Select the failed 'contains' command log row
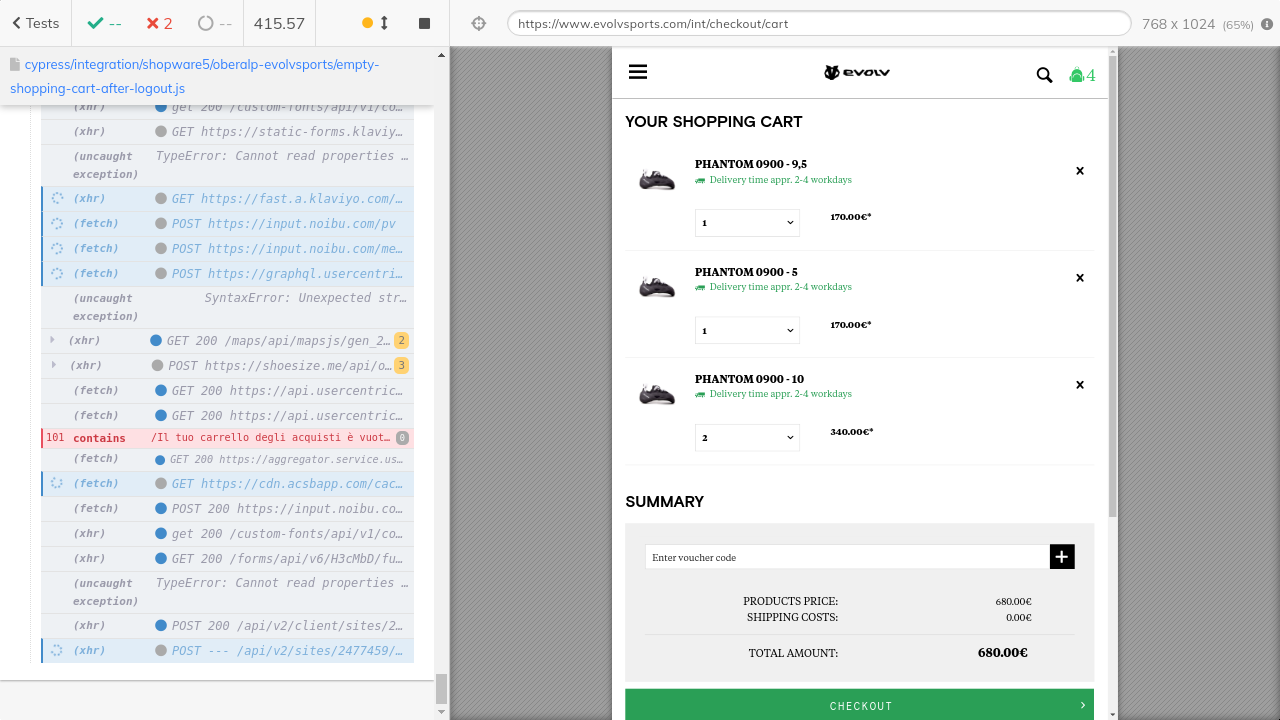This screenshot has height=720, width=1280. pyautogui.click(x=227, y=438)
